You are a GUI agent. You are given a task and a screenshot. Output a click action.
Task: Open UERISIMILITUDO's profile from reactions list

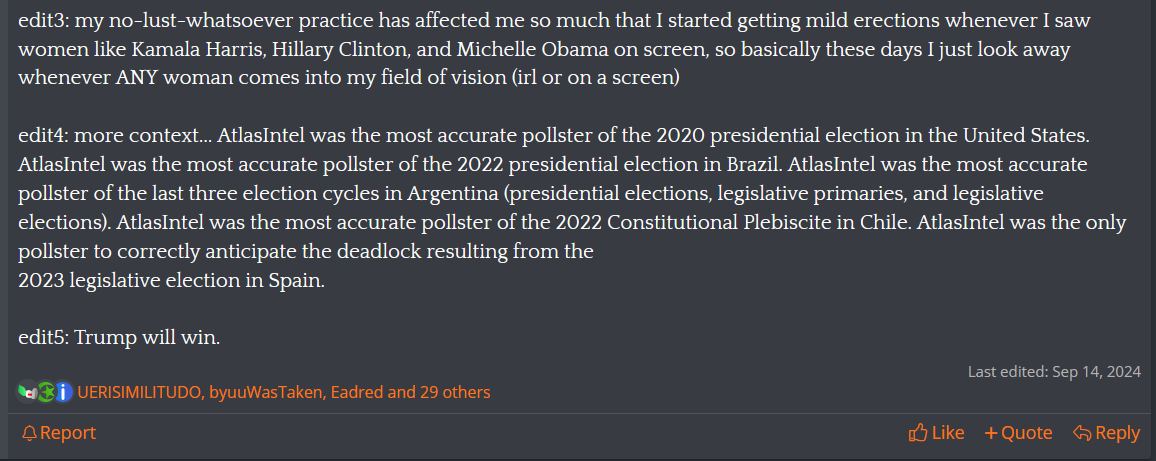pos(140,392)
